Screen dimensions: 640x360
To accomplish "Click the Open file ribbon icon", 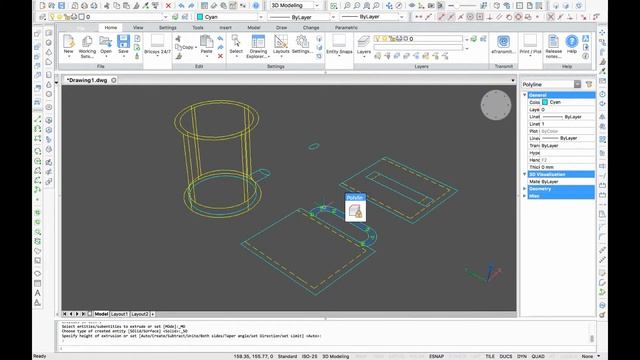I will (106, 44).
